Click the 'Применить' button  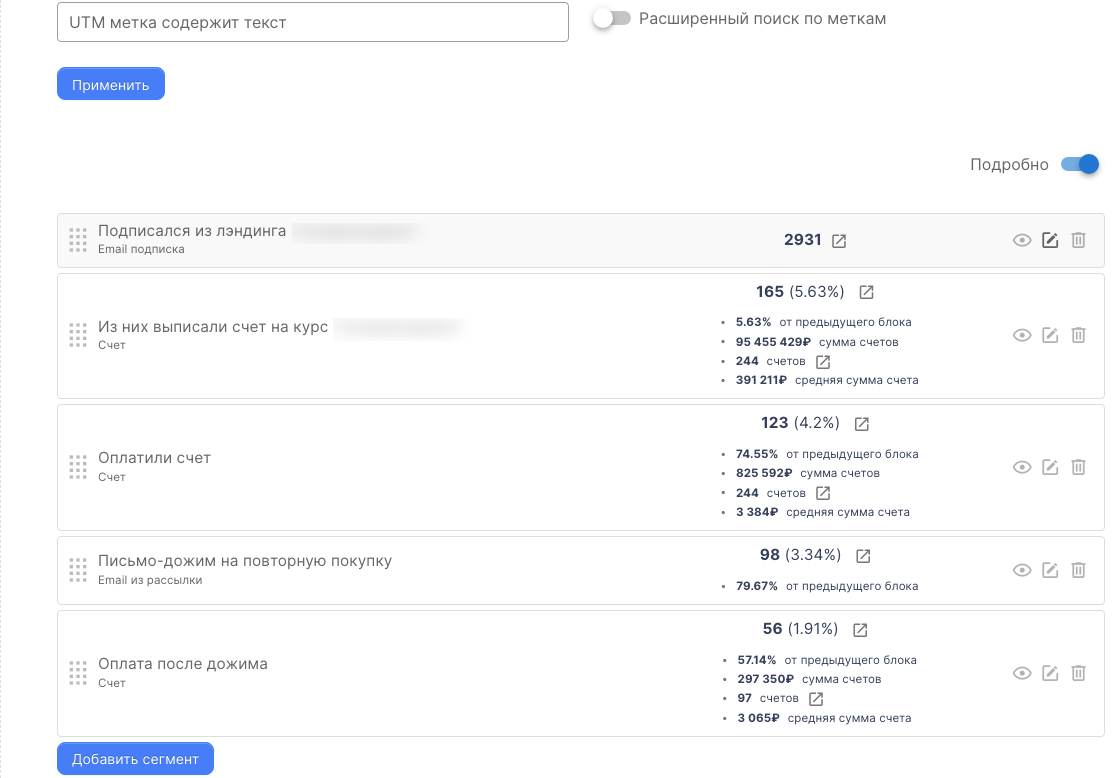coord(110,85)
